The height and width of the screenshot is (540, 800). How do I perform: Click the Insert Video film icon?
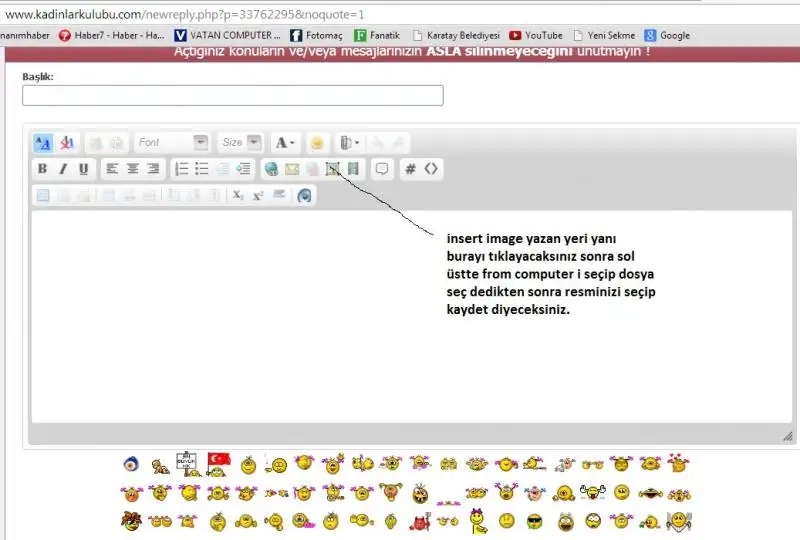353,169
